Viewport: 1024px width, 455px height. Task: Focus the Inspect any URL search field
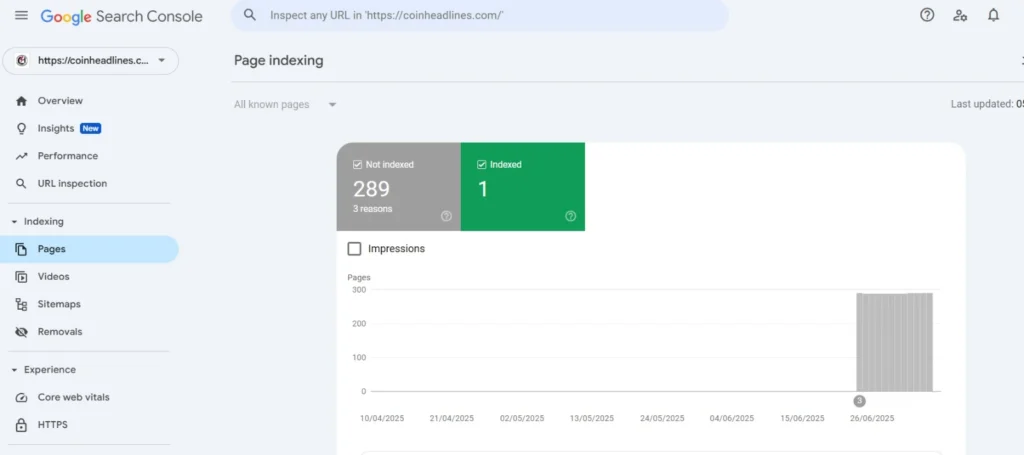[480, 15]
